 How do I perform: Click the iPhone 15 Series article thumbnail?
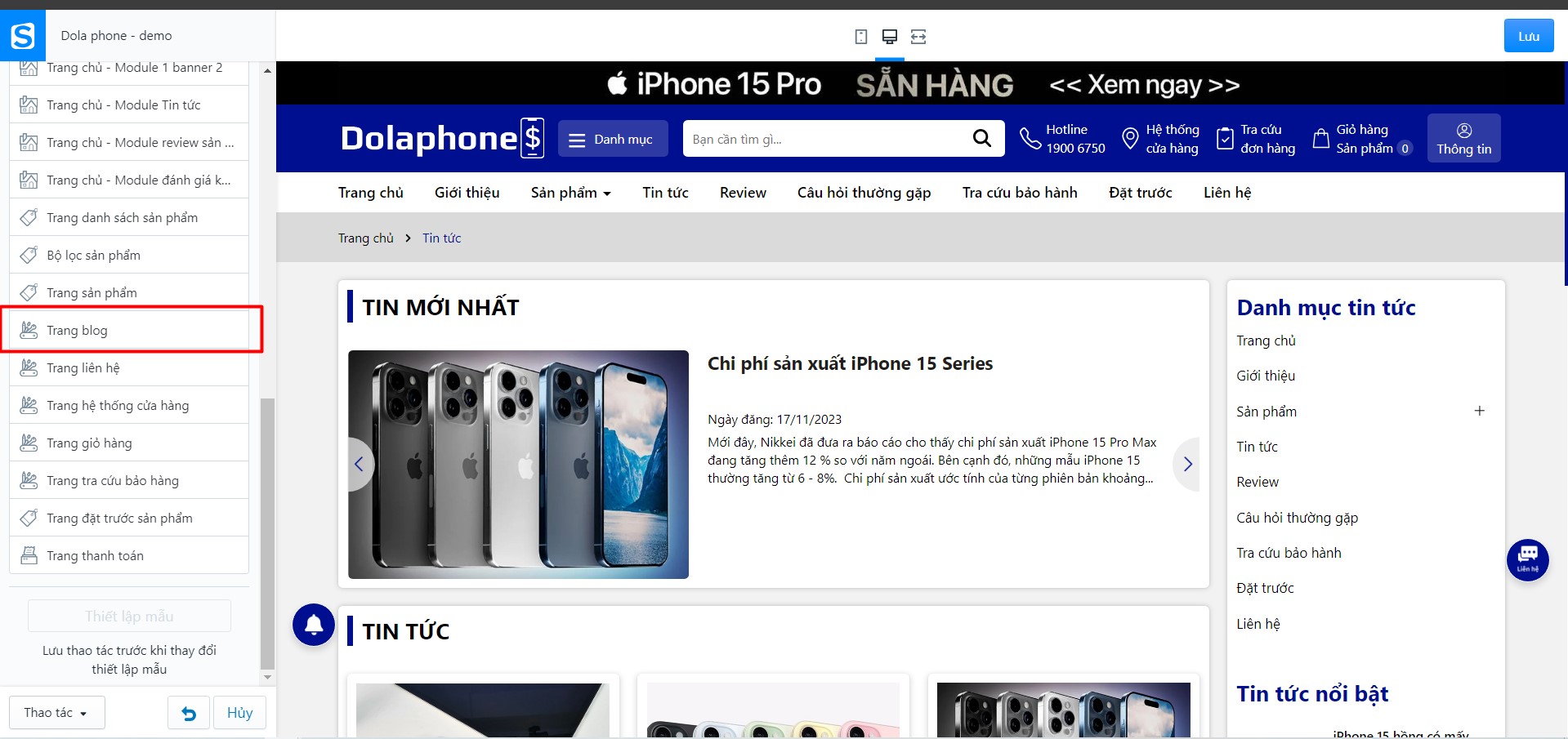coord(518,465)
